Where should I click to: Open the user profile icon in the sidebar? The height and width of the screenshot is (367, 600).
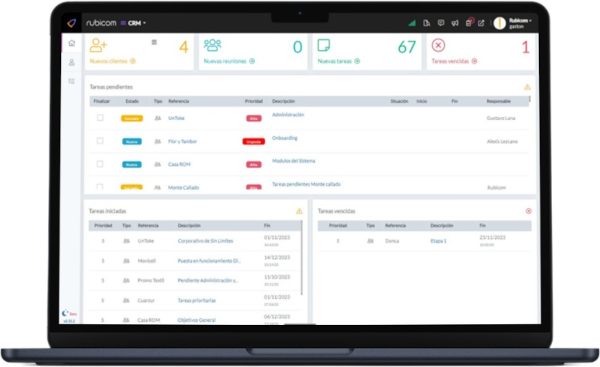click(72, 62)
